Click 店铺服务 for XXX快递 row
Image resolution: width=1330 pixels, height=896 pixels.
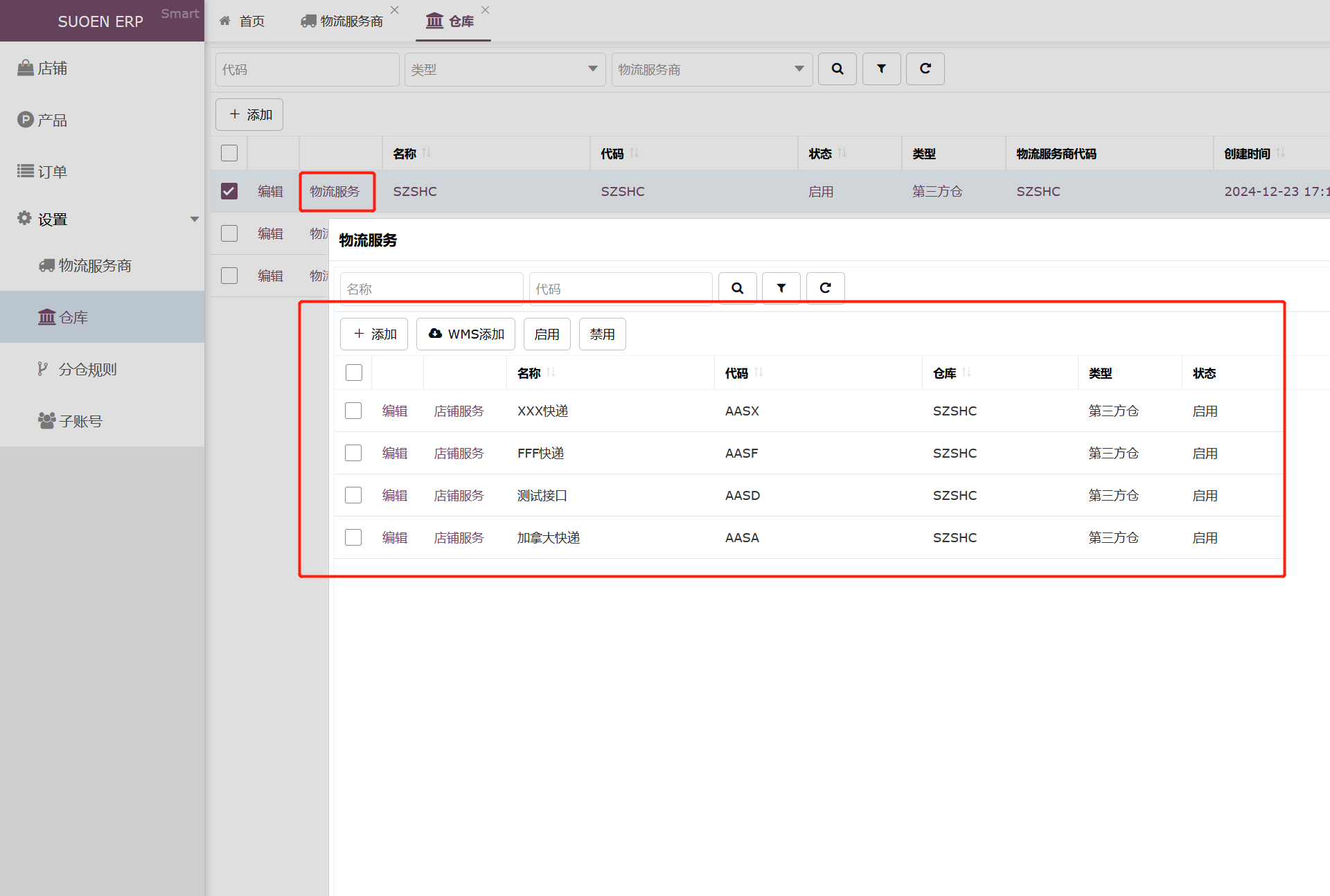pos(459,411)
